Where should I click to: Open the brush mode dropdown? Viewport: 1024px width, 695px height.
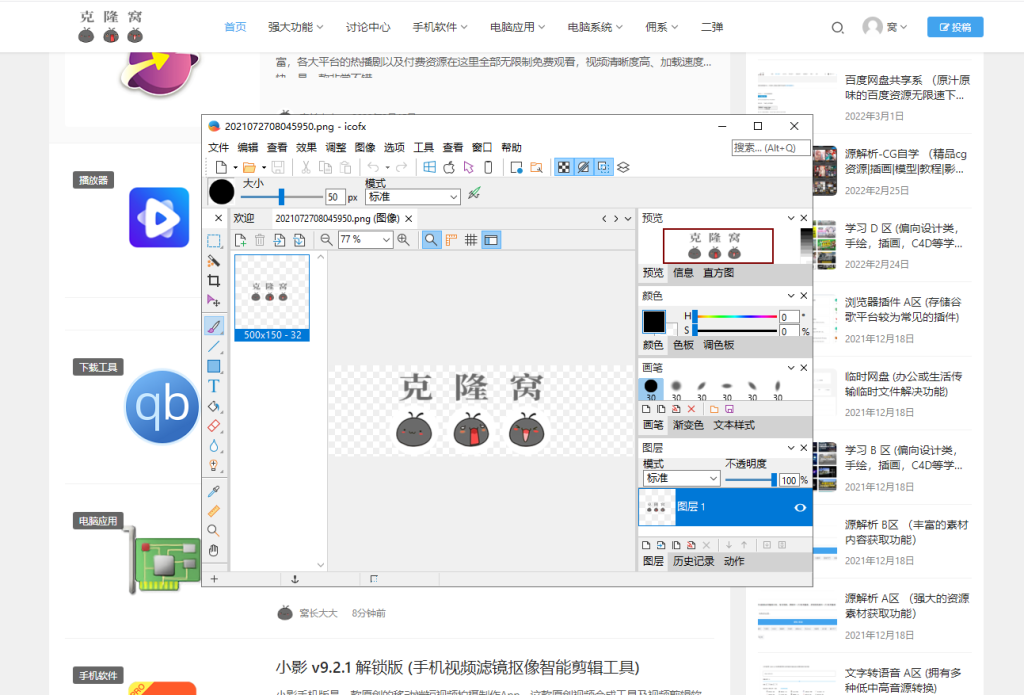(x=413, y=197)
